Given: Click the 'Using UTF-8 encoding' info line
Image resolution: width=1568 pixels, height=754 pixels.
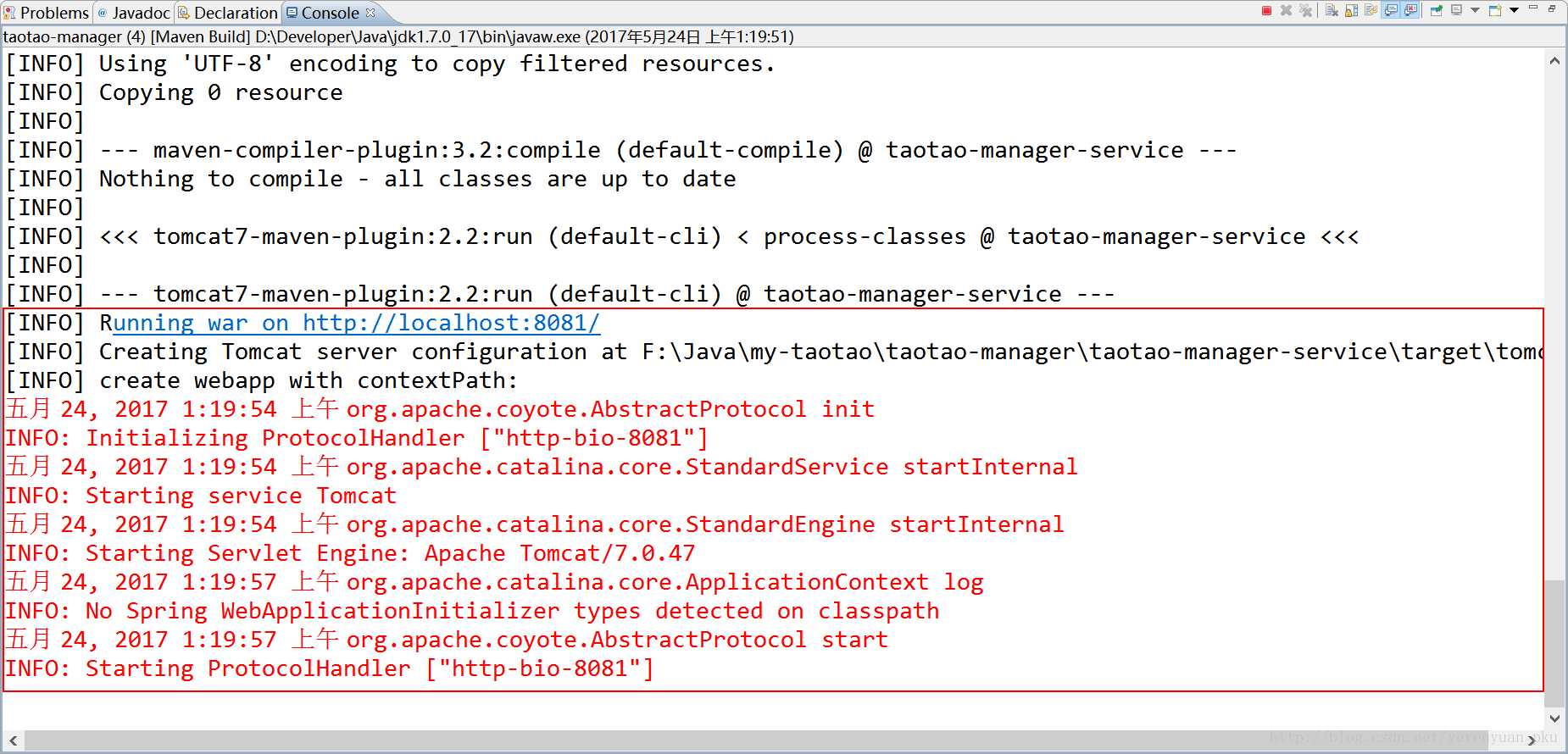Looking at the screenshot, I should tap(390, 64).
